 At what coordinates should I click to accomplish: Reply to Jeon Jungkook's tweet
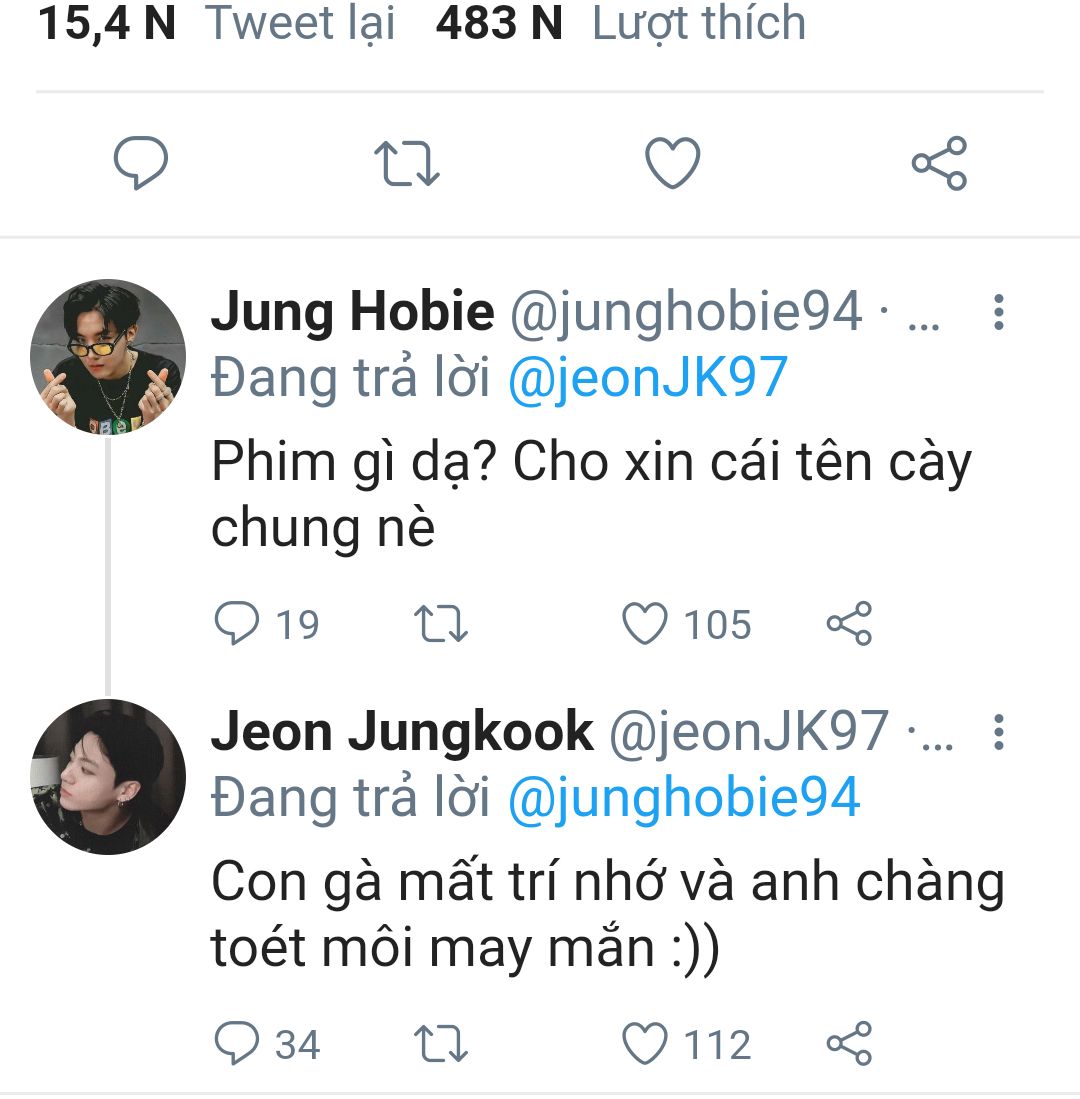pos(238,1044)
